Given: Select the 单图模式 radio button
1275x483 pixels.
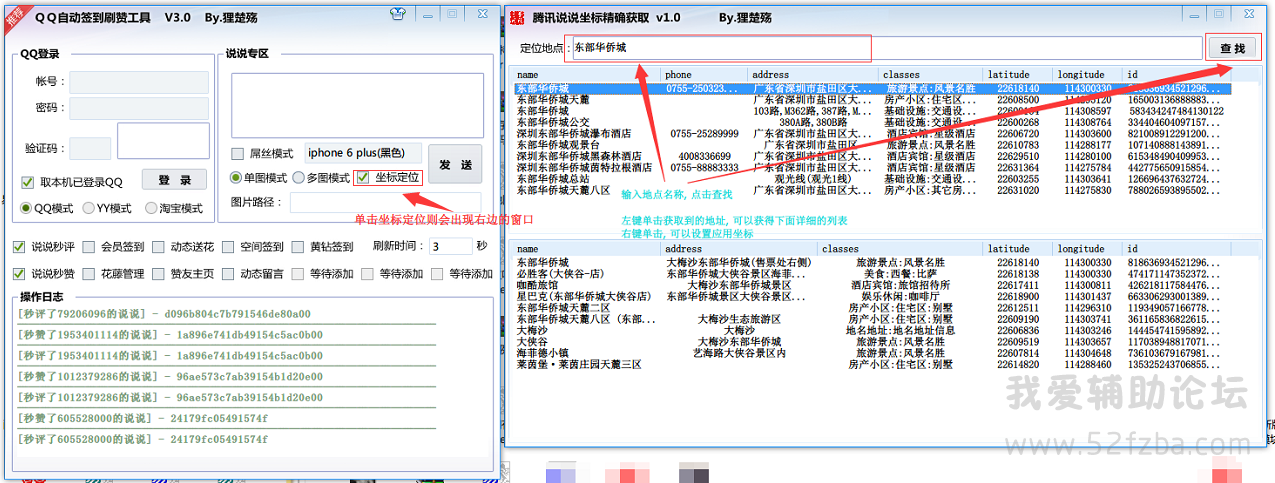Looking at the screenshot, I should coord(236,178).
